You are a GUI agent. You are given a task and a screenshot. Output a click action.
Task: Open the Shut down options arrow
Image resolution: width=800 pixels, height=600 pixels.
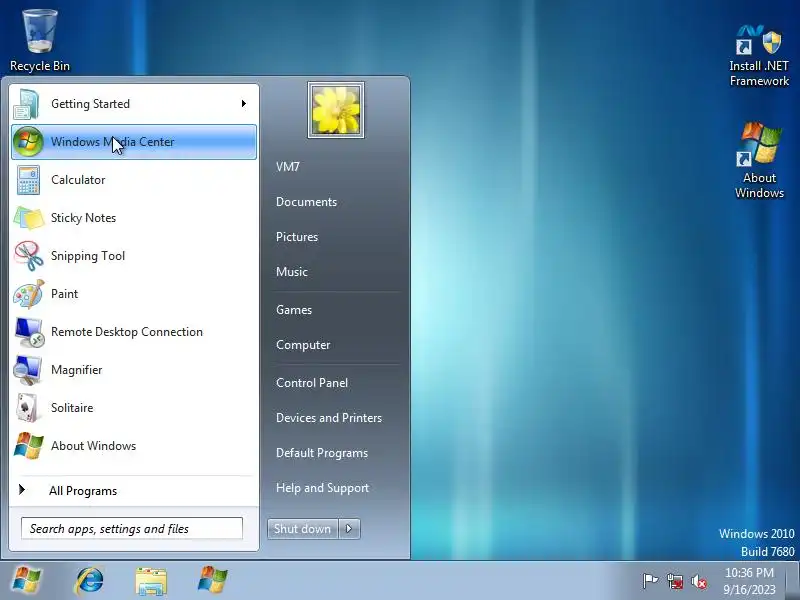(x=349, y=529)
